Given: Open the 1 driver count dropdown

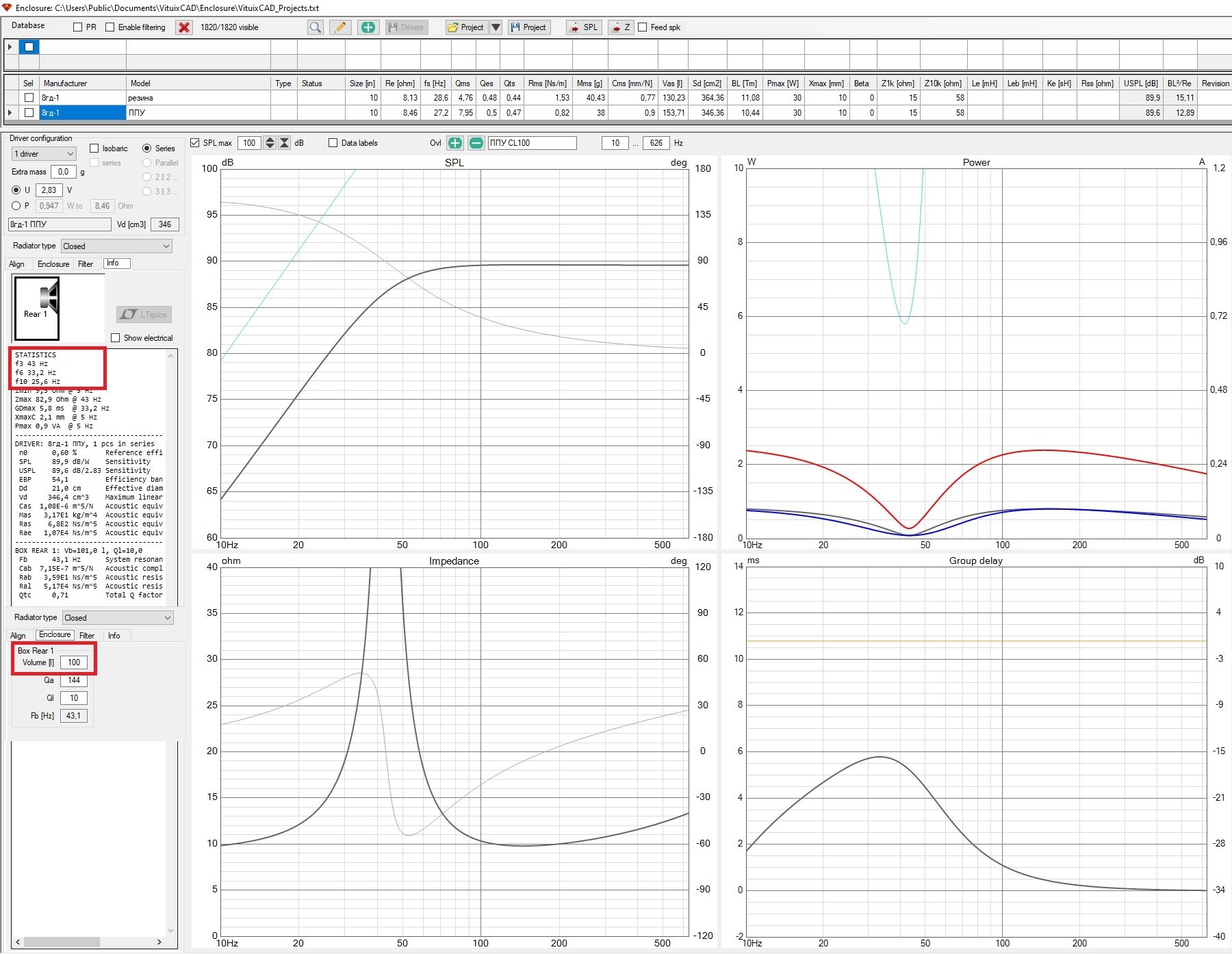Looking at the screenshot, I should point(43,154).
